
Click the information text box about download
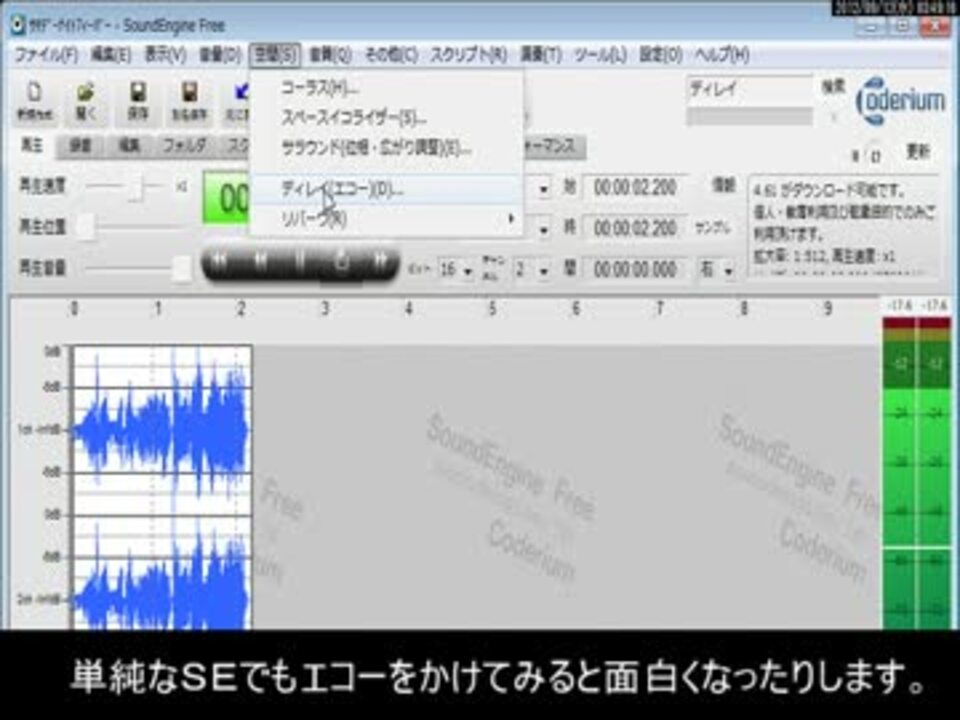click(x=843, y=225)
